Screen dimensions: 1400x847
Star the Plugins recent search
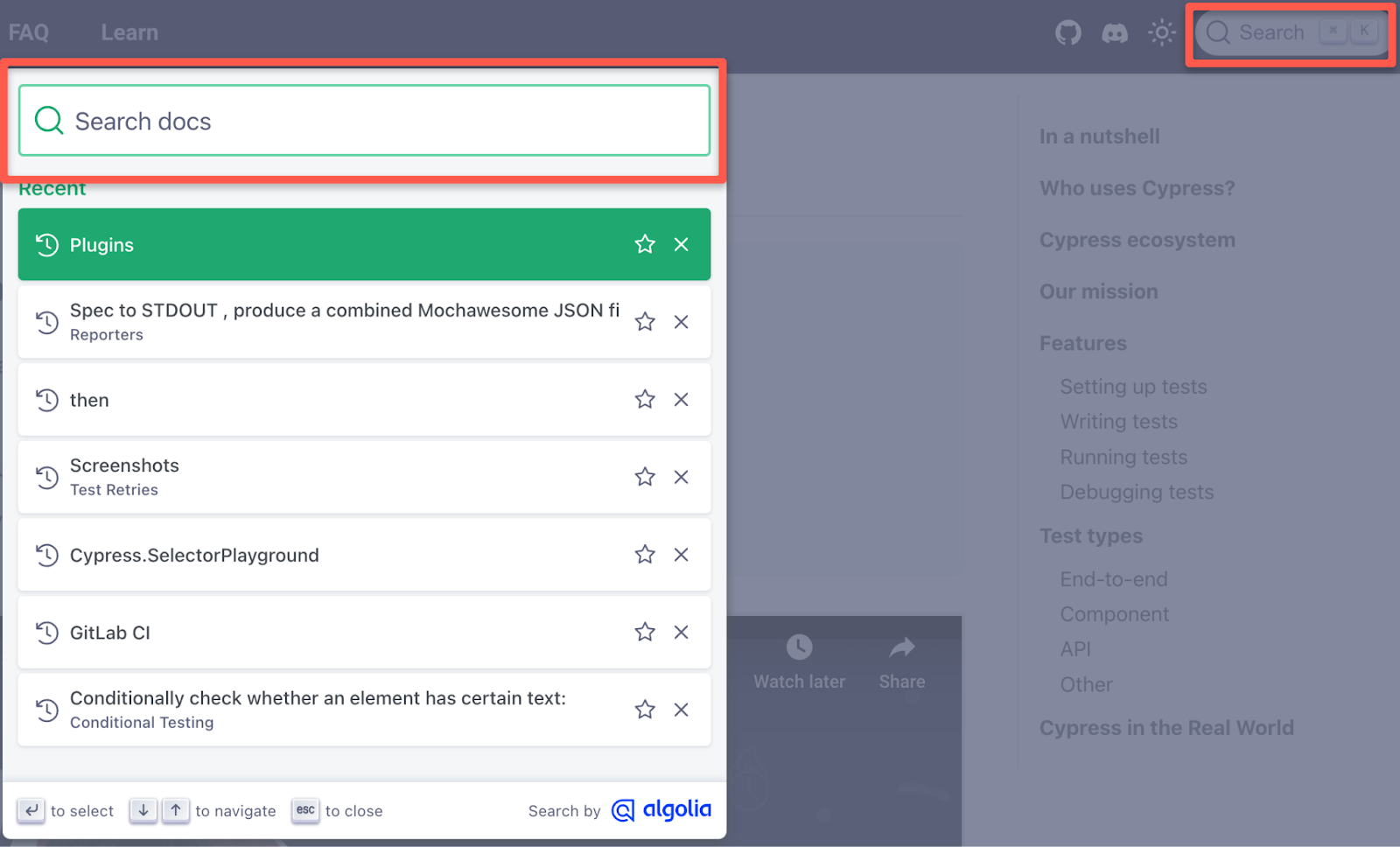[x=645, y=245]
